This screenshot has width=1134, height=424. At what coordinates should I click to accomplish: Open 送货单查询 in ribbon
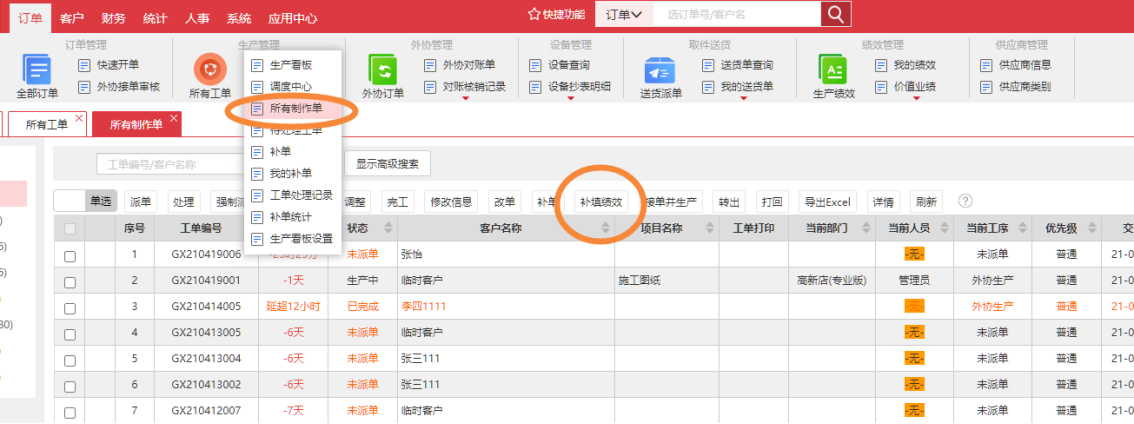737,65
